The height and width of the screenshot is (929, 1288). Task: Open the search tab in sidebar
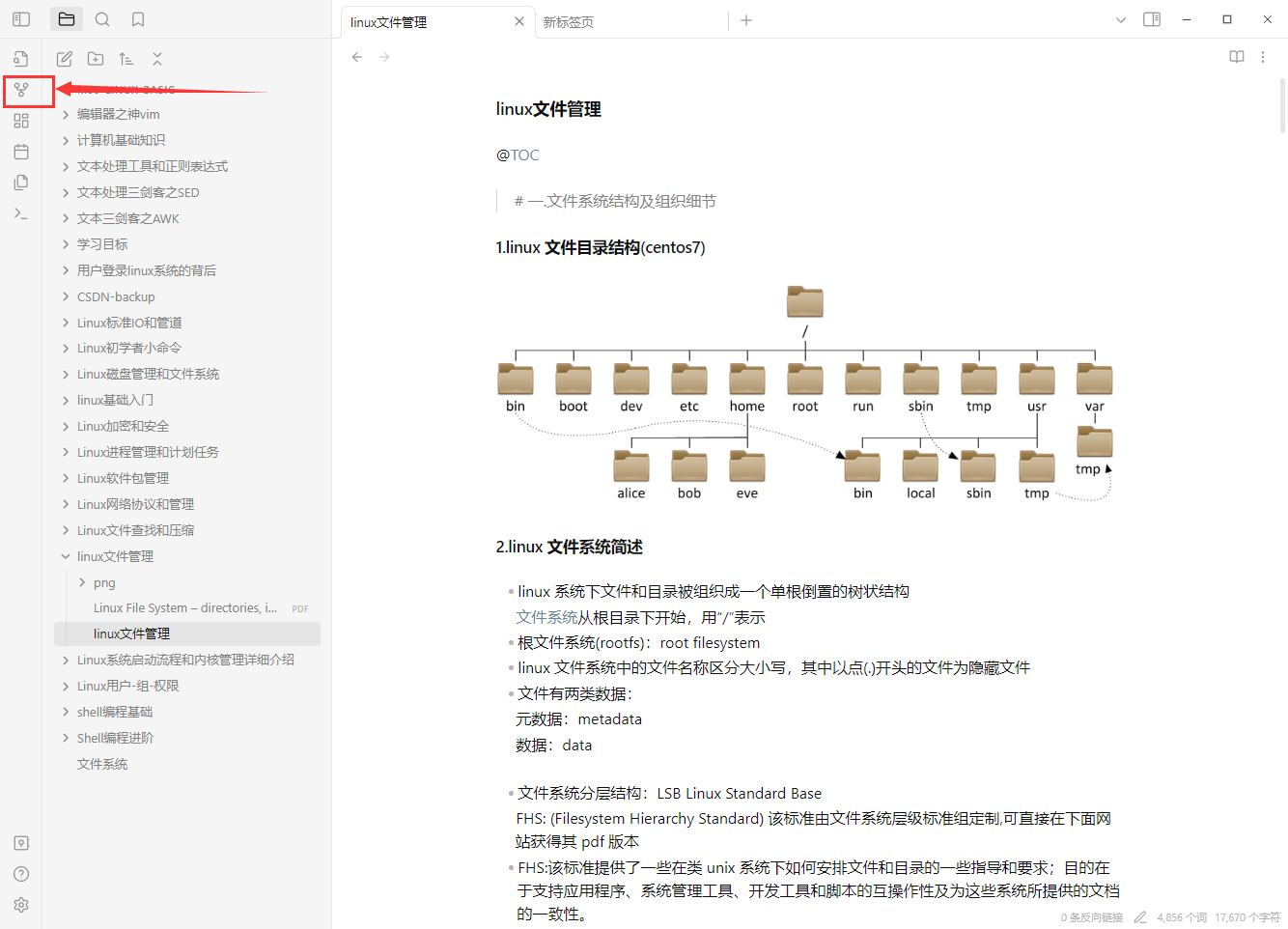[102, 19]
